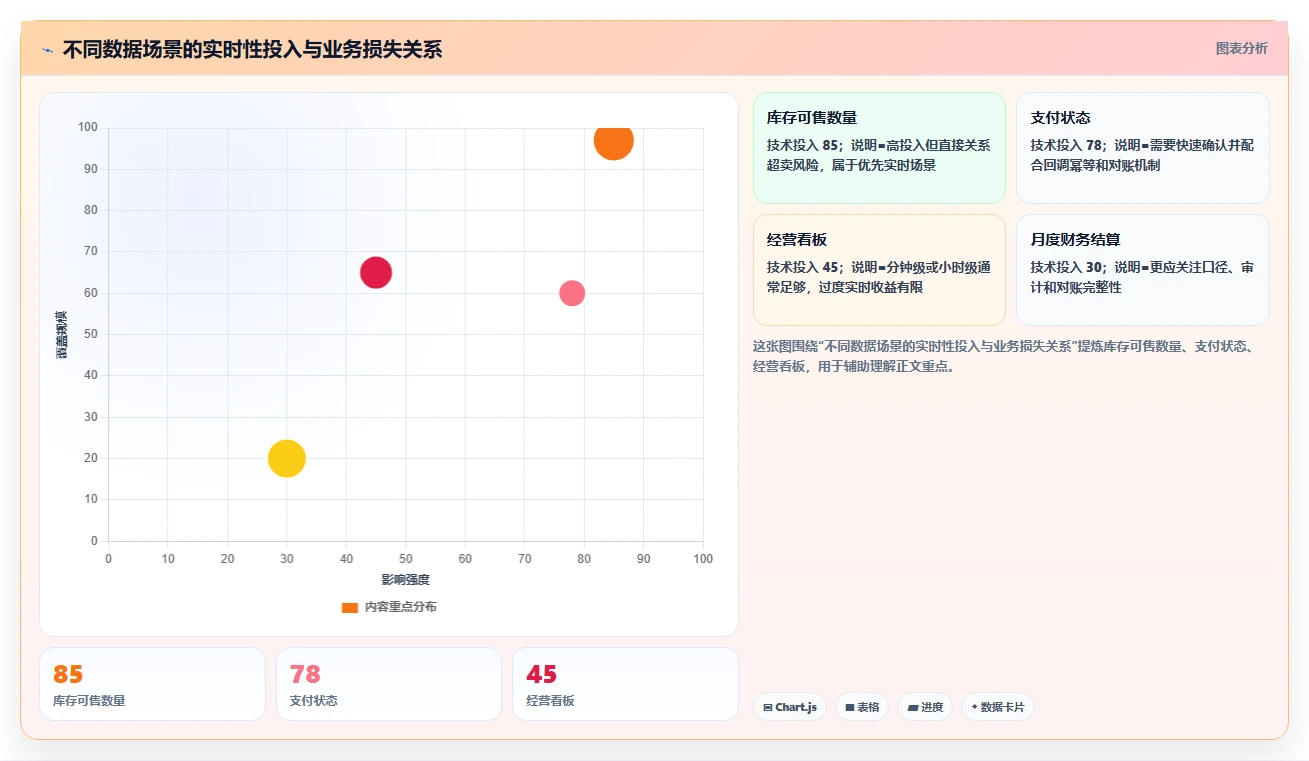
Task: Click the Chart.js tag
Action: click(790, 707)
